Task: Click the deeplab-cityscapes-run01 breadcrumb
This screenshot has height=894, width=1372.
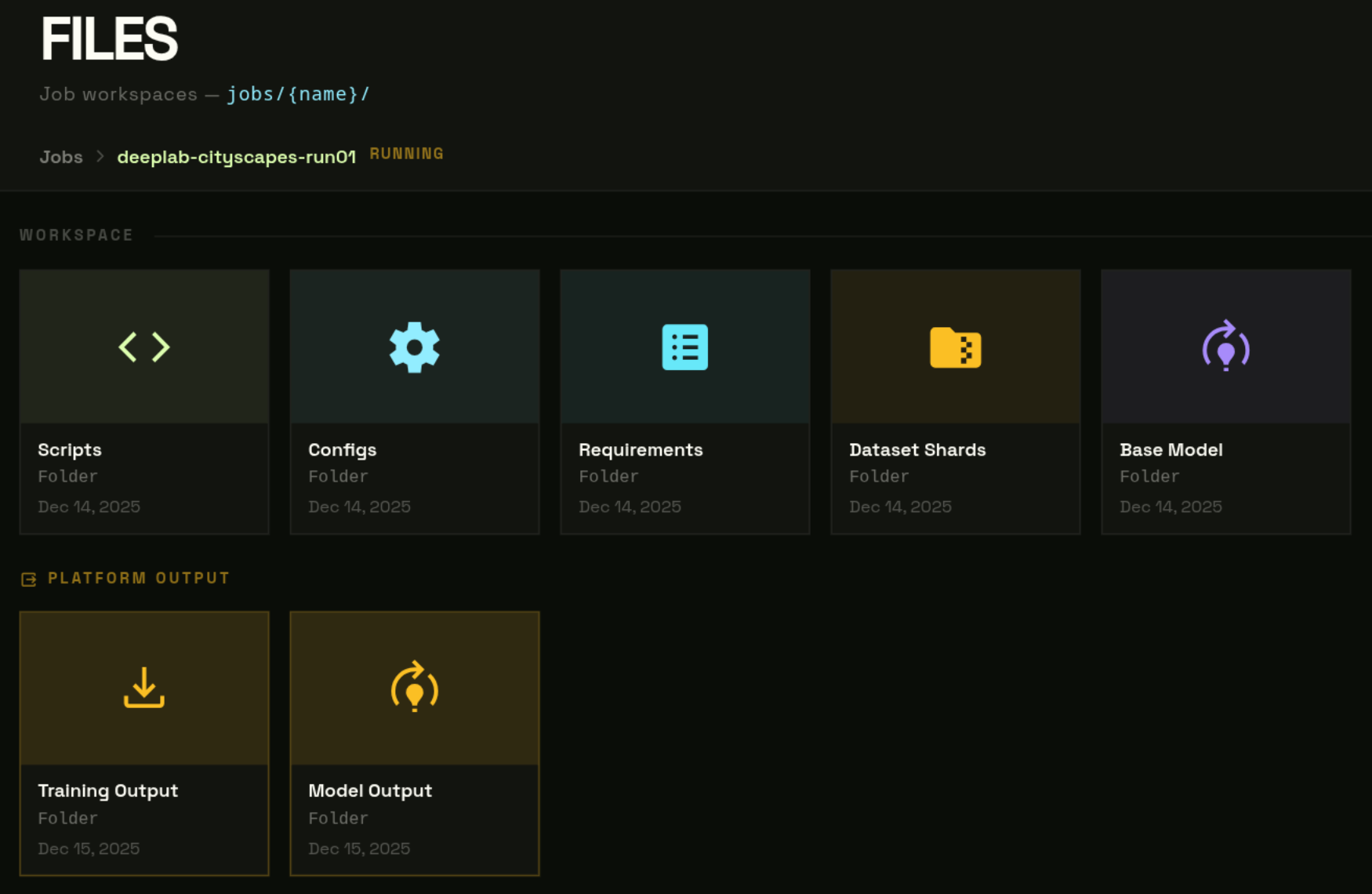Action: click(237, 157)
